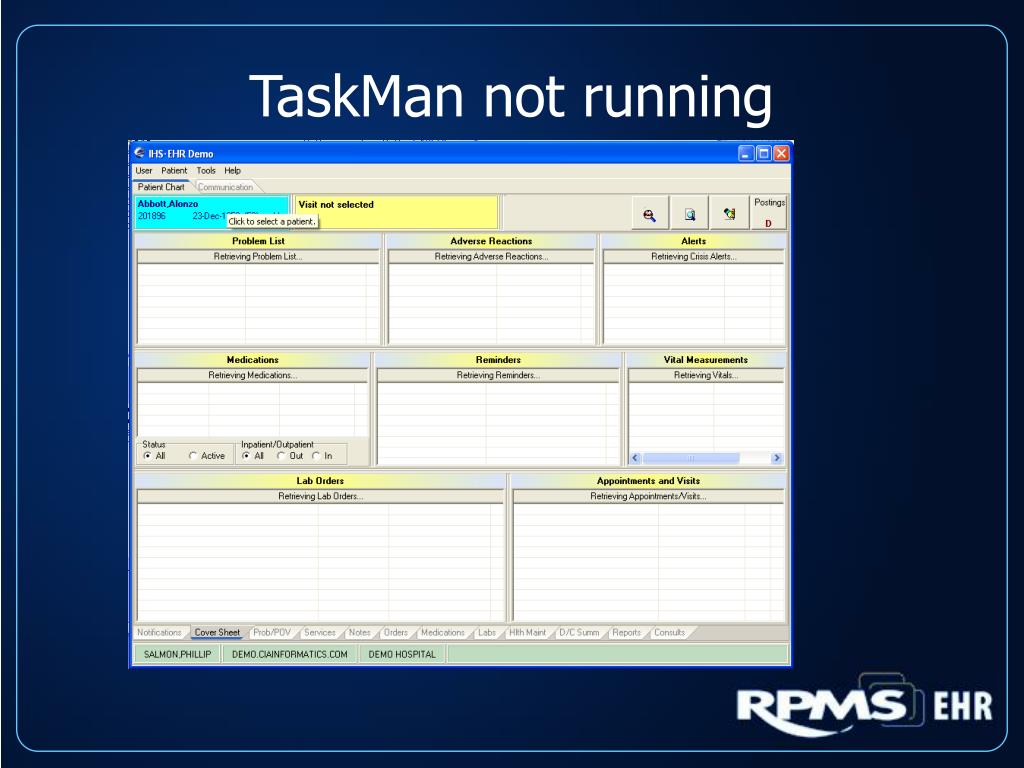Select the Out radio button
This screenshot has height=768, width=1024.
[281, 456]
